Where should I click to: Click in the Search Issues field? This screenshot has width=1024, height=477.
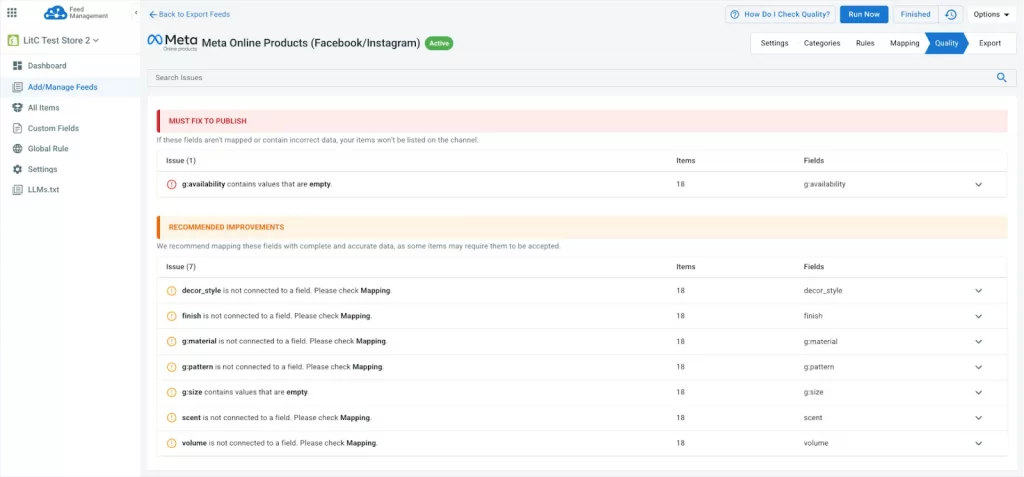point(571,78)
